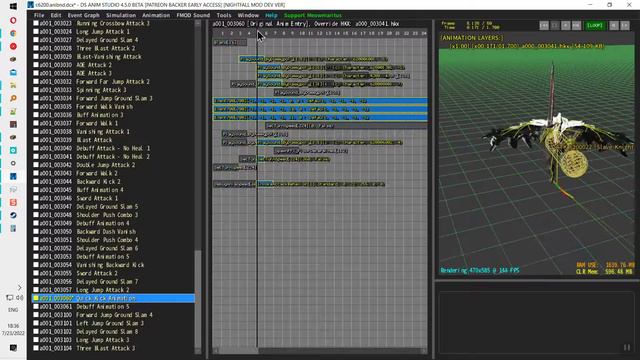Select Three Blast Attack 3 entry
Image resolution: width=640 pixels, height=360 pixels.
click(x=113, y=348)
